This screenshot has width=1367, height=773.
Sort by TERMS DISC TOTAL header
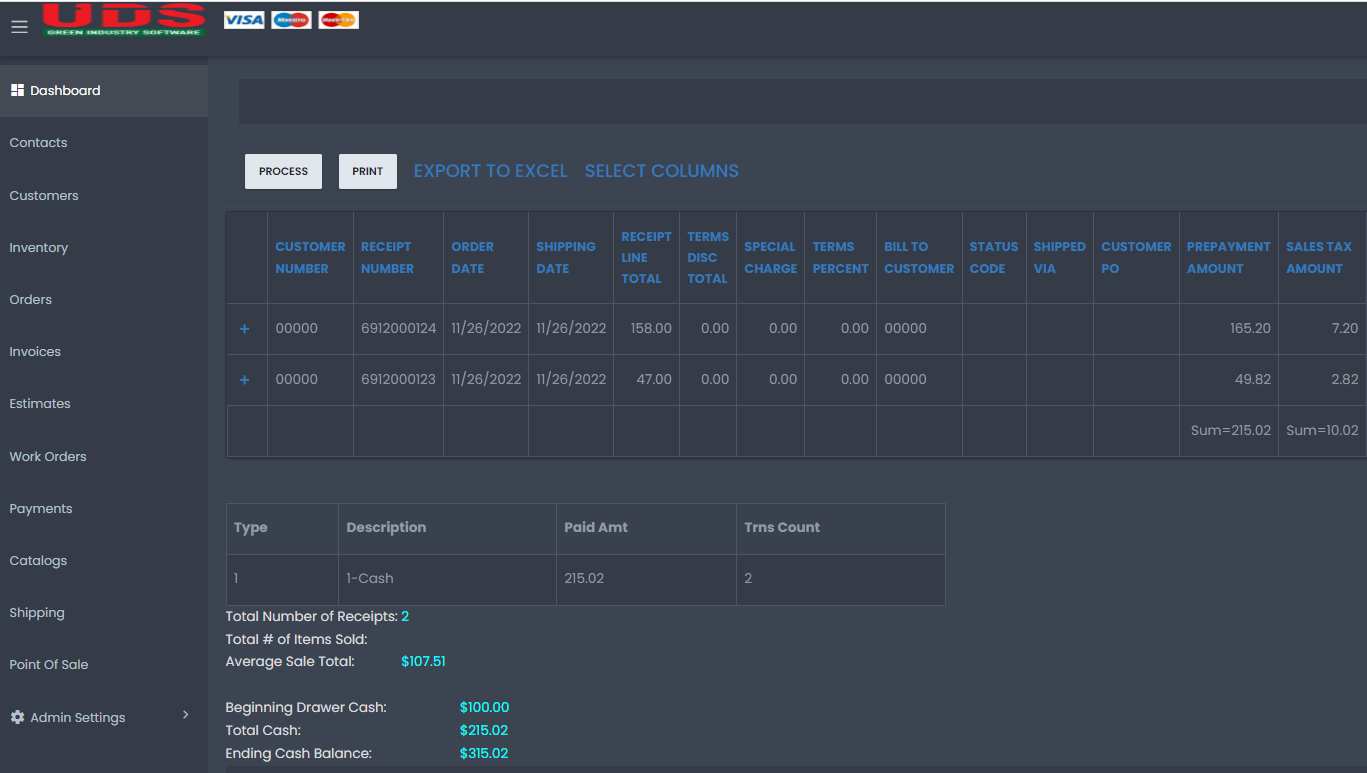click(x=708, y=257)
